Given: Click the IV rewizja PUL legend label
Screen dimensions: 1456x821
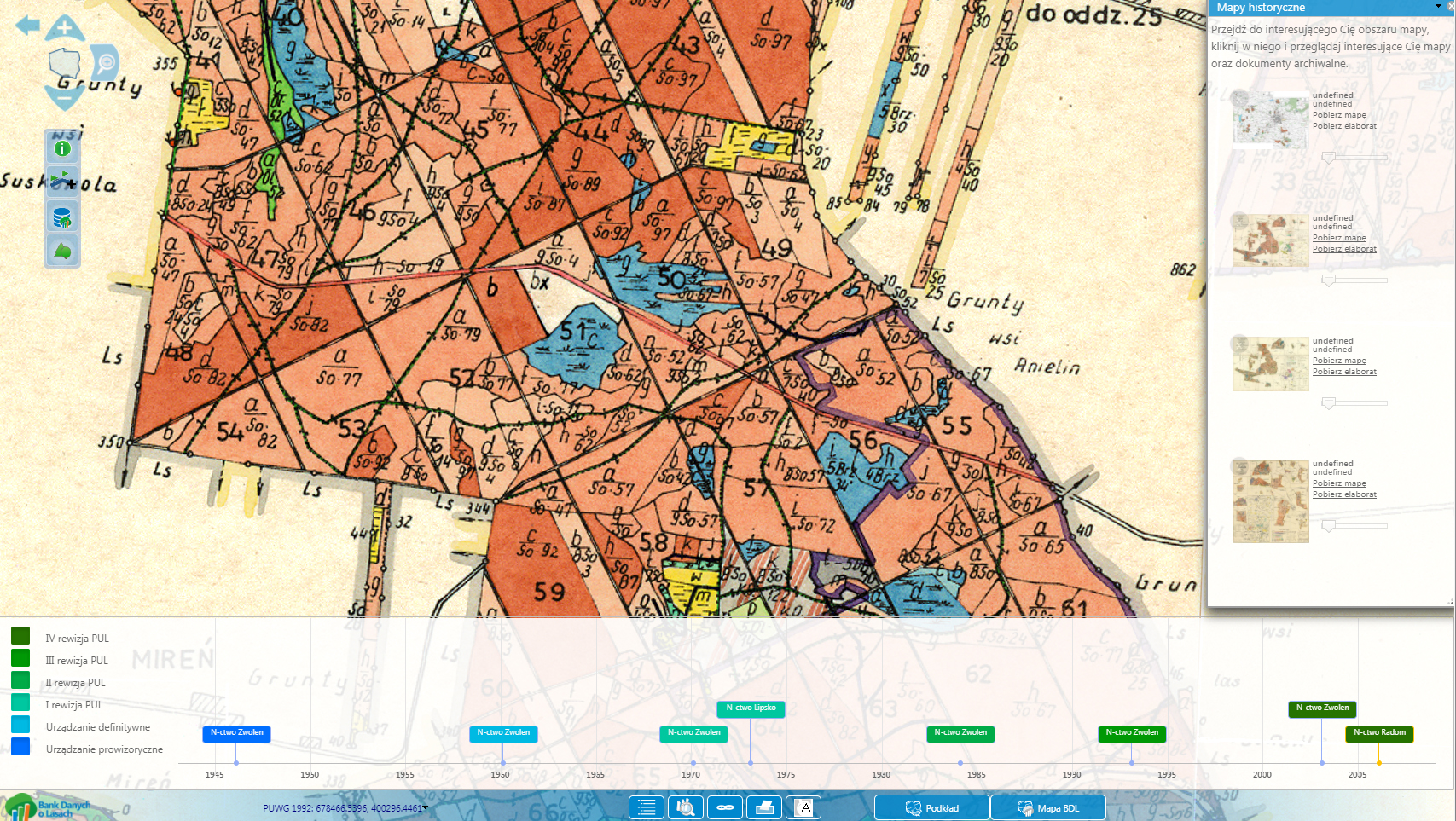Looking at the screenshot, I should pyautogui.click(x=77, y=639).
